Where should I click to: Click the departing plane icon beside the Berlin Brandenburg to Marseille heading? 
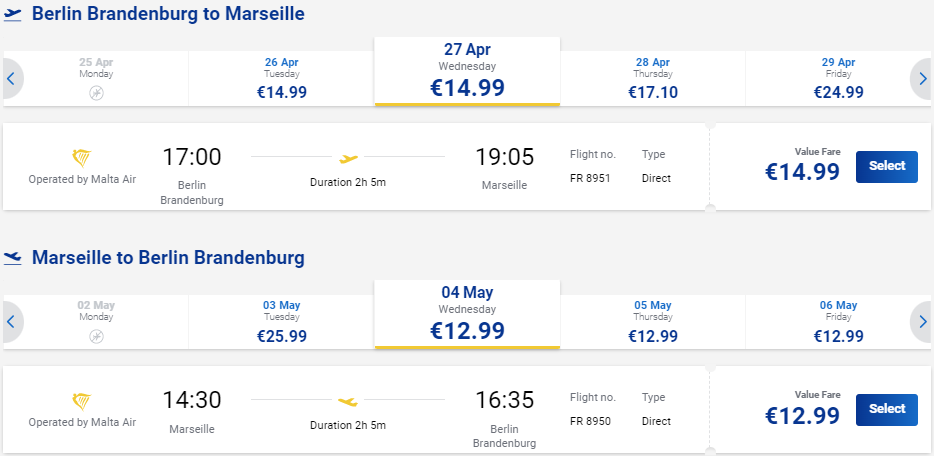[x=13, y=14]
